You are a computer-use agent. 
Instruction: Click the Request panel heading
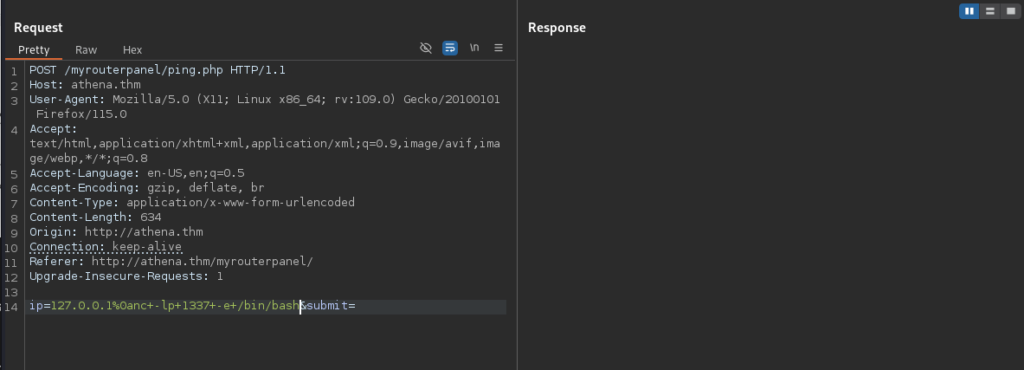click(39, 27)
